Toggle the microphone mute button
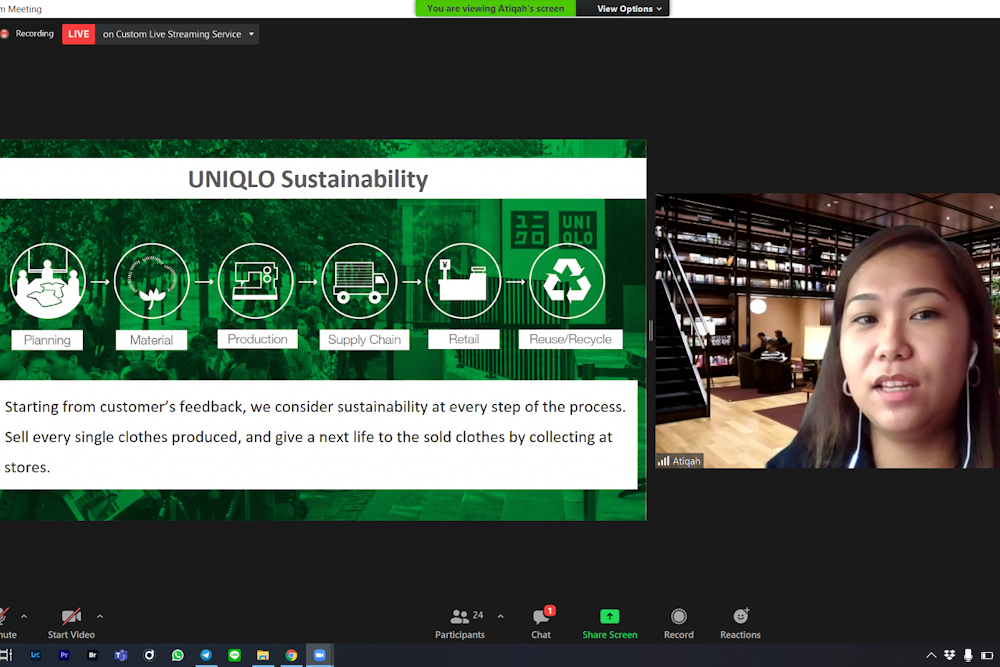The image size is (1000, 667). pyautogui.click(x=5, y=622)
